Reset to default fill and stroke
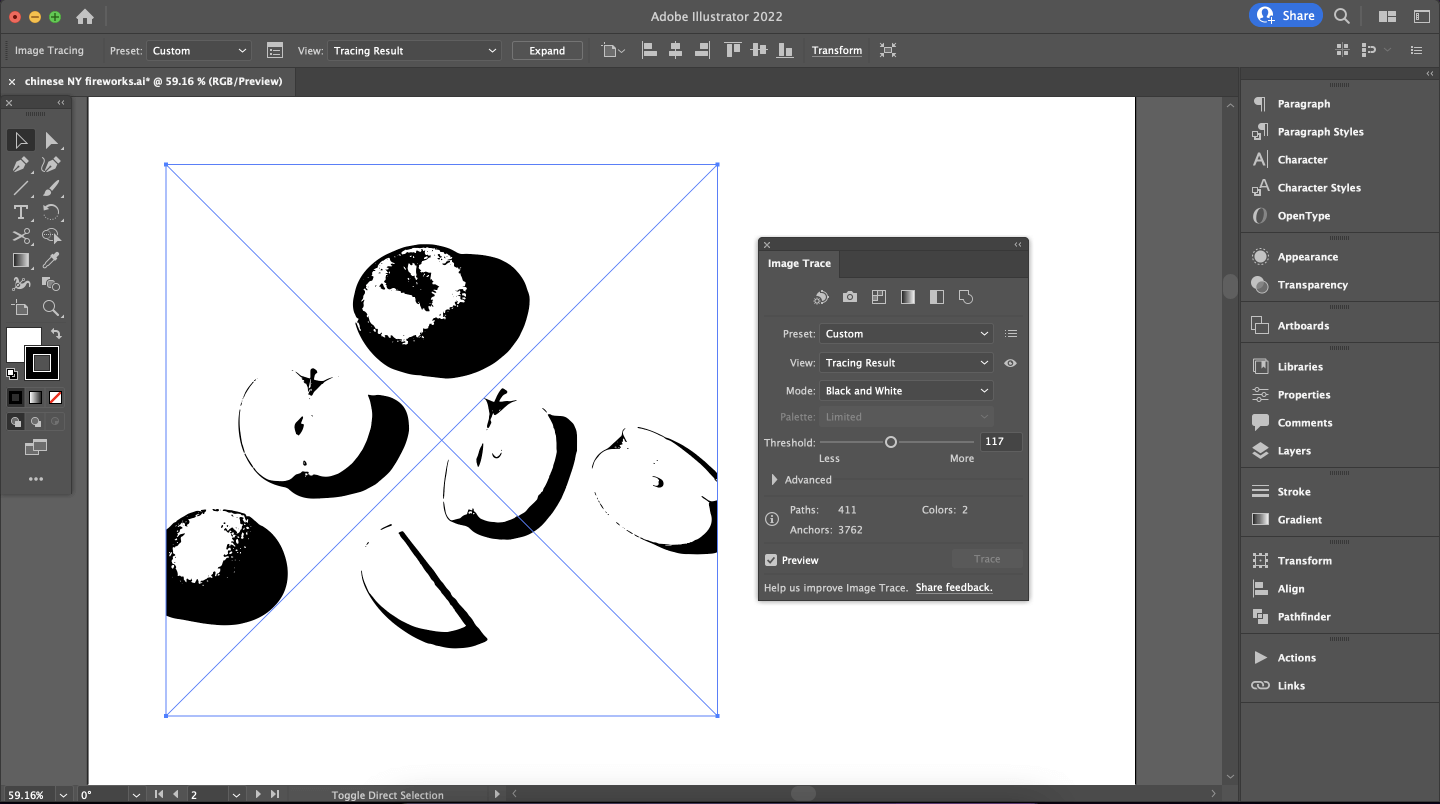Screen dimensions: 1440x804 click(12, 374)
